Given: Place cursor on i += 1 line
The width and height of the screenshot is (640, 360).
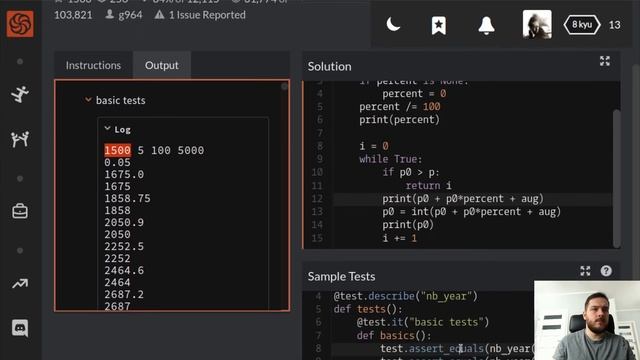Looking at the screenshot, I should (x=400, y=238).
